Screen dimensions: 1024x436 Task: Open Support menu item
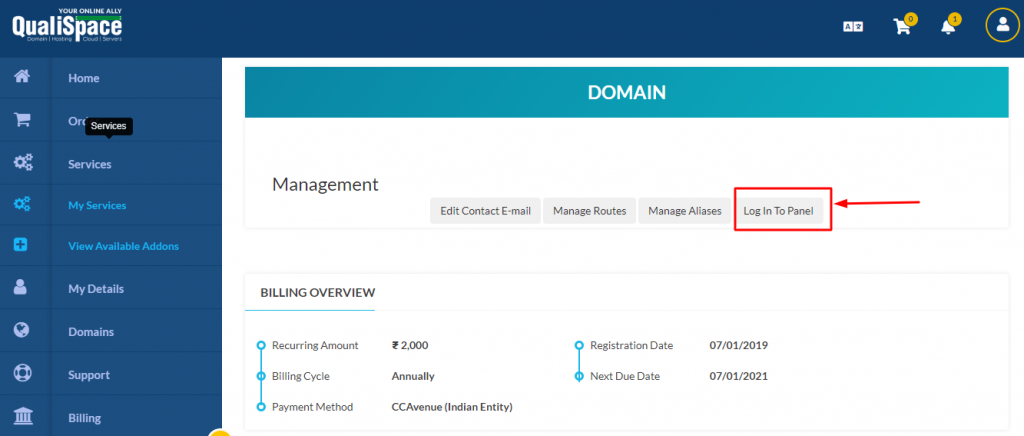pyautogui.click(x=89, y=375)
